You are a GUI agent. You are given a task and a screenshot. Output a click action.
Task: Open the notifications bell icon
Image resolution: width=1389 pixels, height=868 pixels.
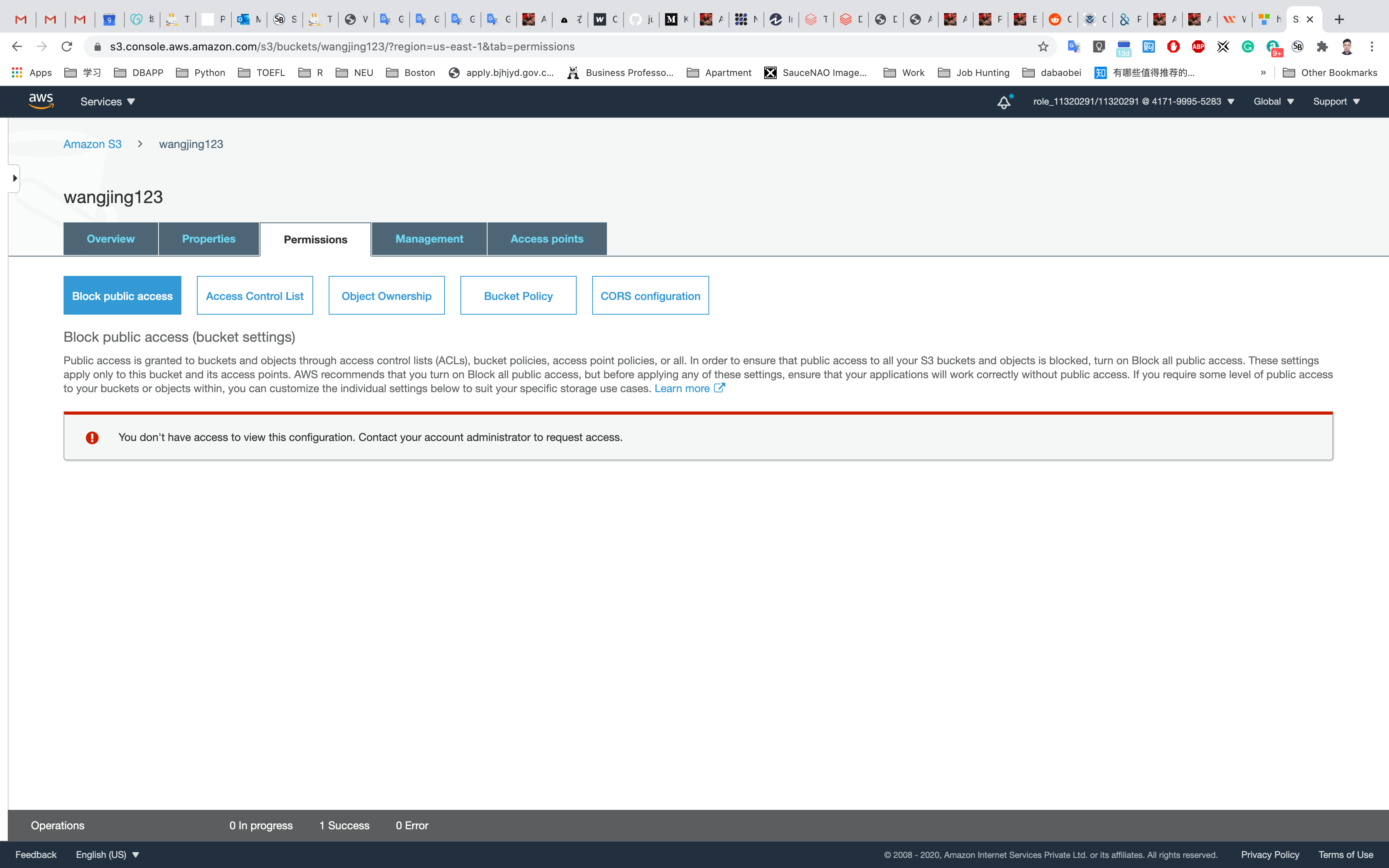tap(1003, 102)
